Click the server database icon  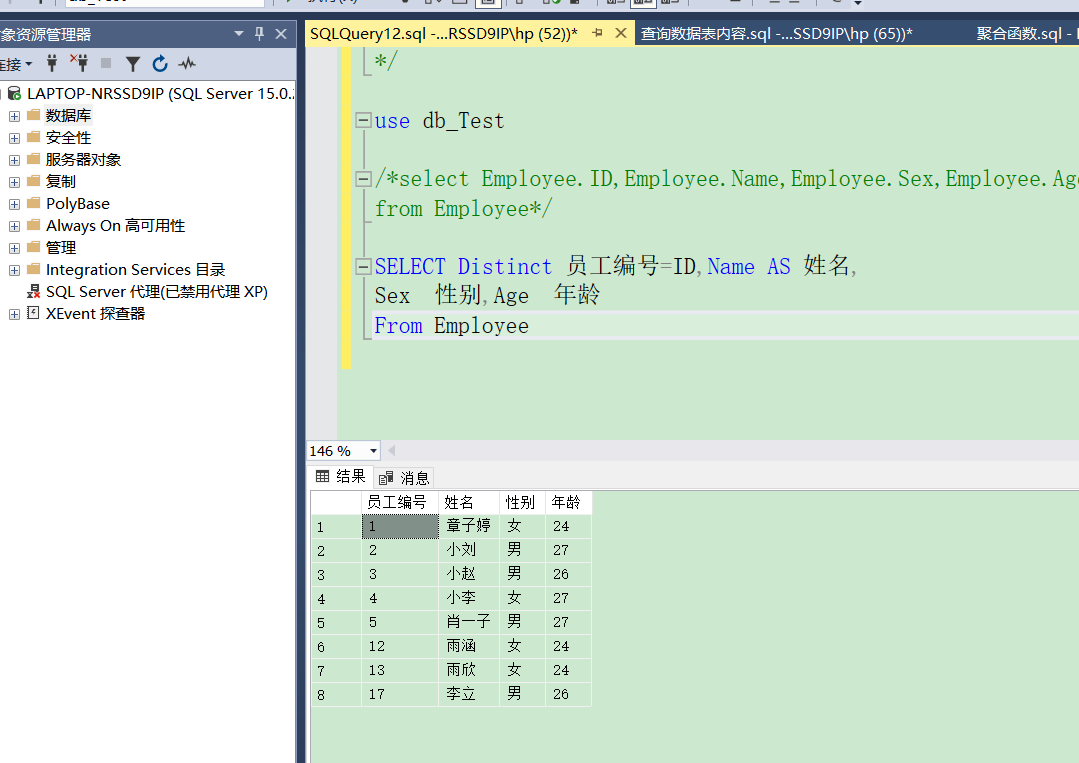[x=14, y=94]
